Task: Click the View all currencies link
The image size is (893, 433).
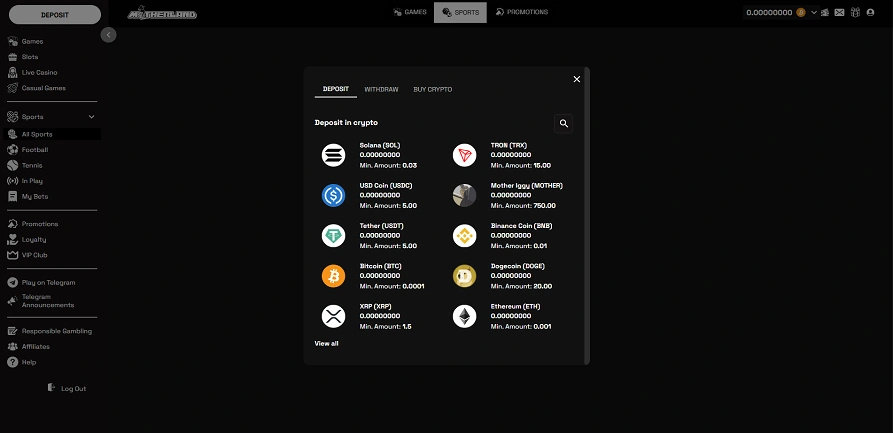Action: click(x=326, y=344)
